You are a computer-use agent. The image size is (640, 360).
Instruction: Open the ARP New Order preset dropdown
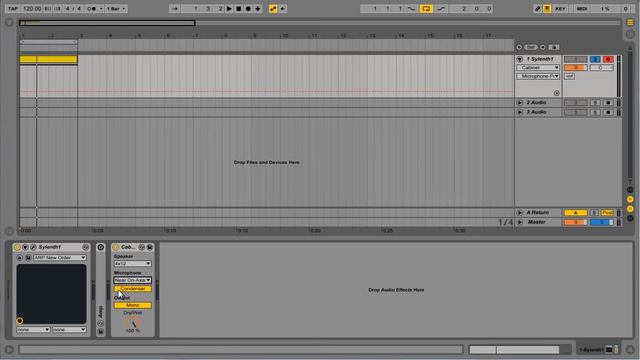[60, 258]
